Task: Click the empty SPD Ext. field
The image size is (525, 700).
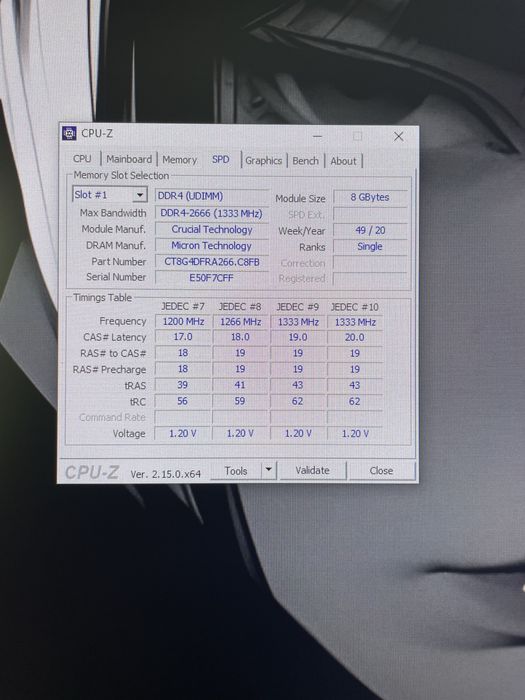Action: [x=370, y=214]
